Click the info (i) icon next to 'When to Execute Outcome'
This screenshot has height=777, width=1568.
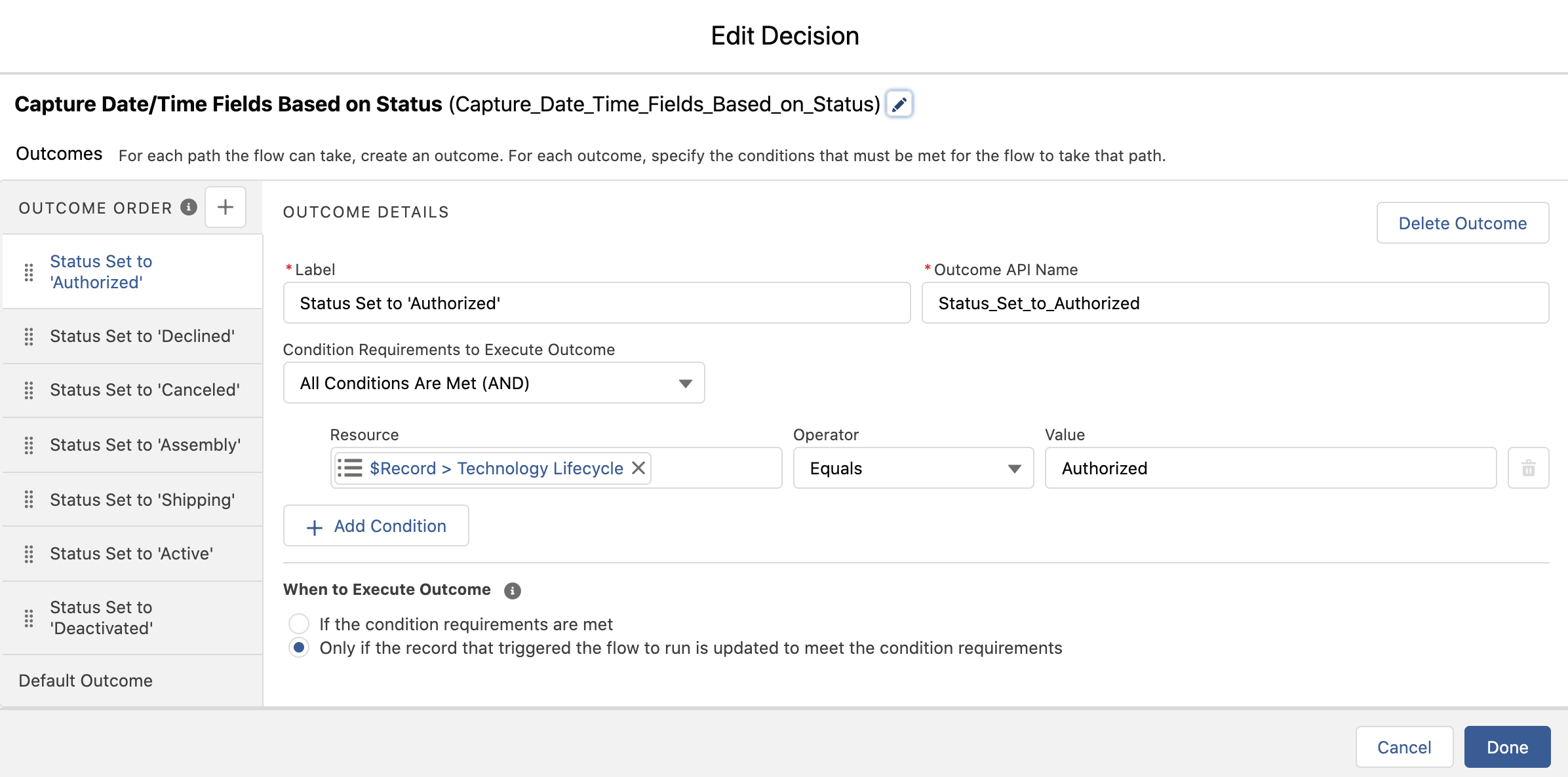click(510, 590)
